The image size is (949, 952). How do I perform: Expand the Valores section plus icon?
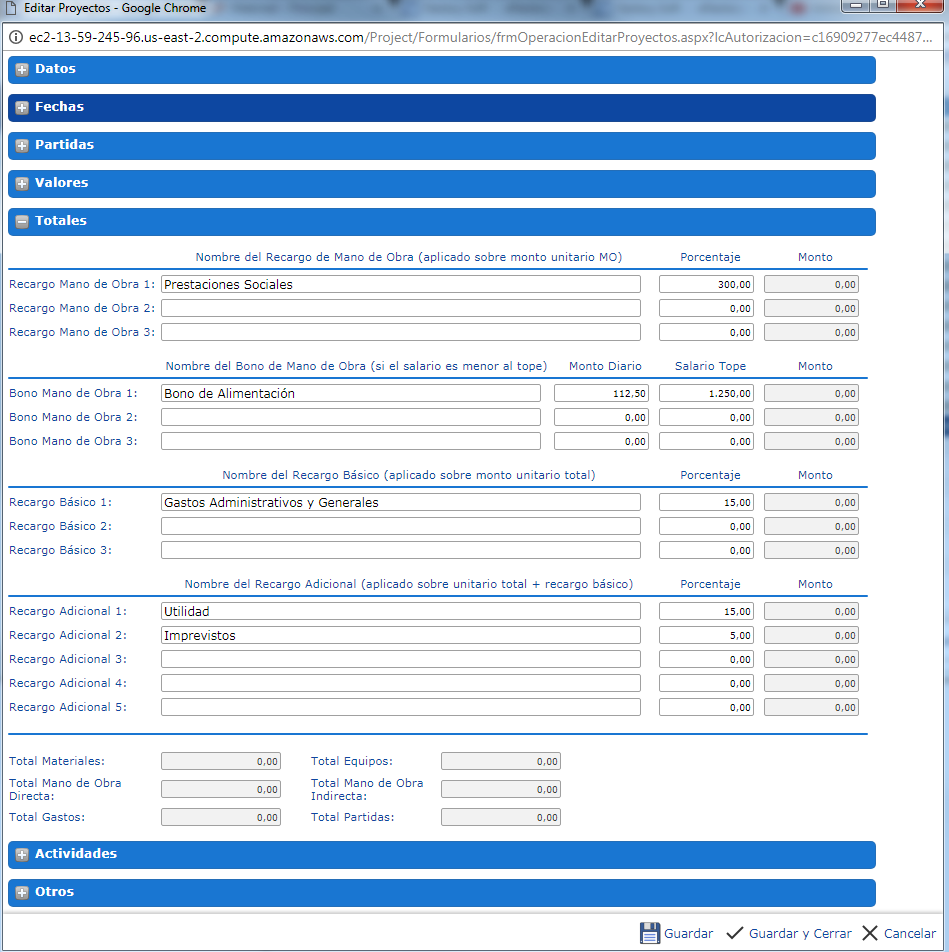tap(22, 184)
